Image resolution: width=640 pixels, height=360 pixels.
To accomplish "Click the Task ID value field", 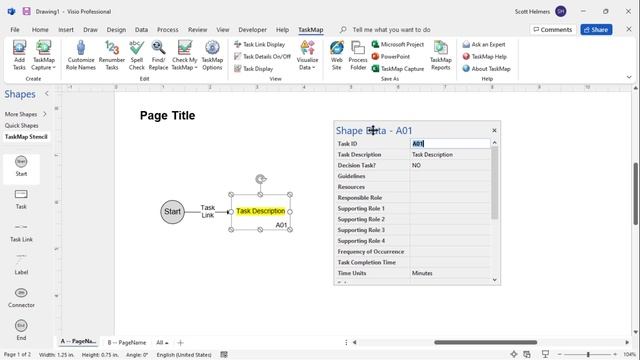I will (x=450, y=143).
